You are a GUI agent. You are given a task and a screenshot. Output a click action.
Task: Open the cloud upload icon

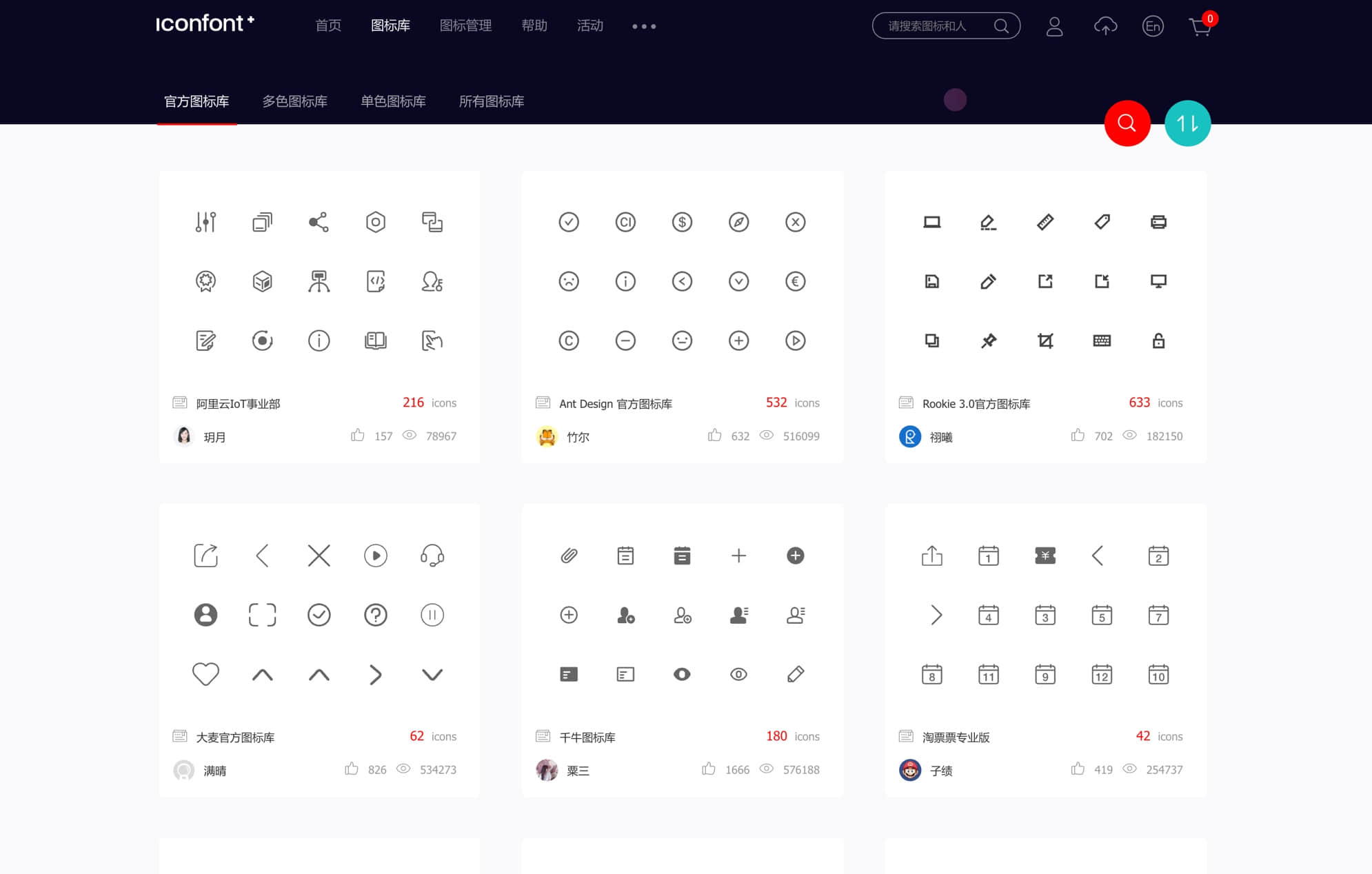[1105, 26]
